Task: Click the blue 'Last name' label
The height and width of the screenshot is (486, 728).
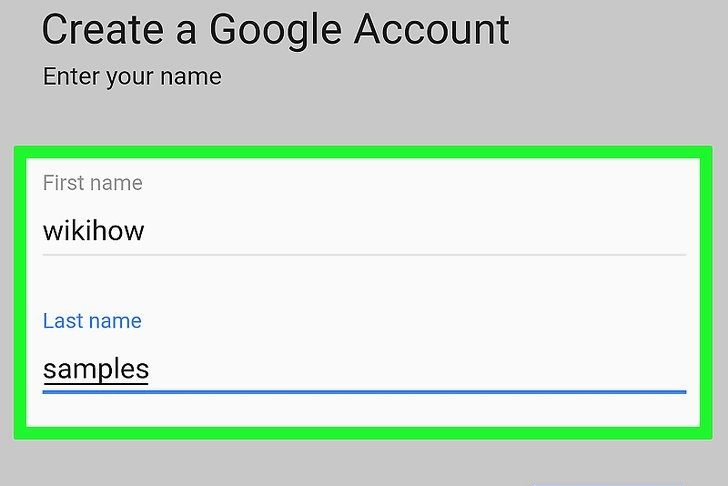Action: click(x=92, y=321)
